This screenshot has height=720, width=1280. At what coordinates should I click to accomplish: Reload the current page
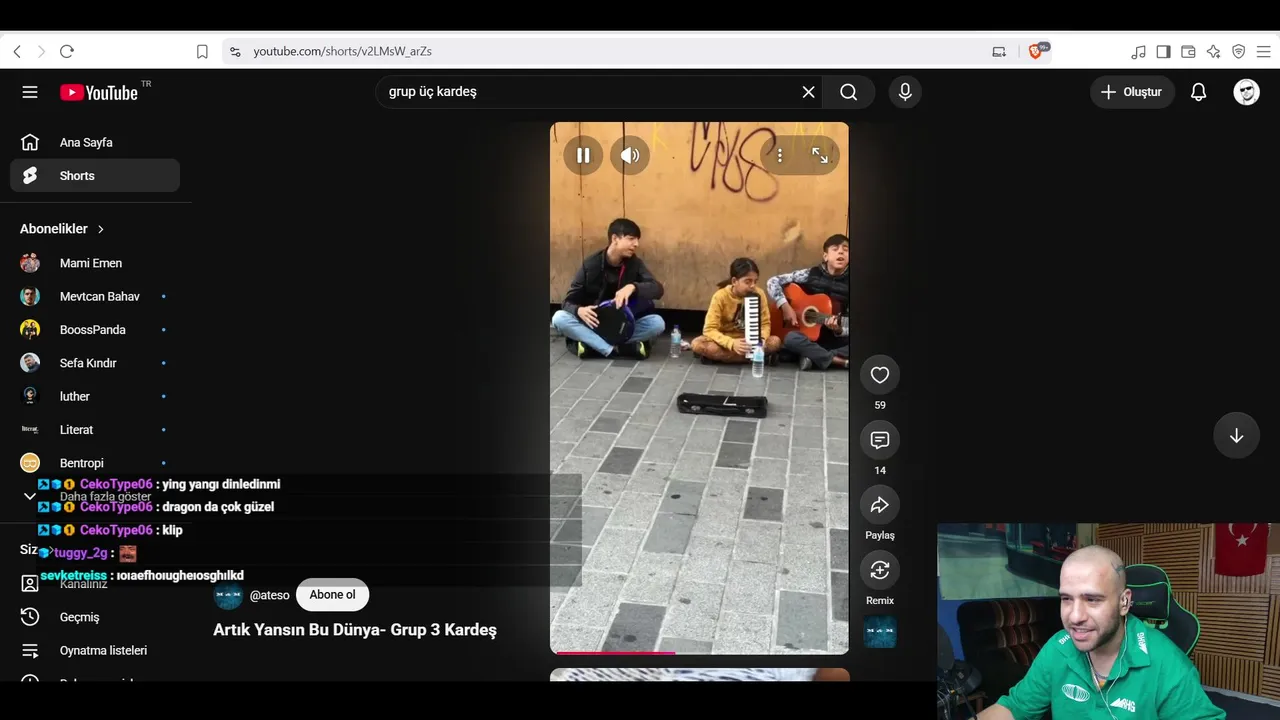coord(67,51)
